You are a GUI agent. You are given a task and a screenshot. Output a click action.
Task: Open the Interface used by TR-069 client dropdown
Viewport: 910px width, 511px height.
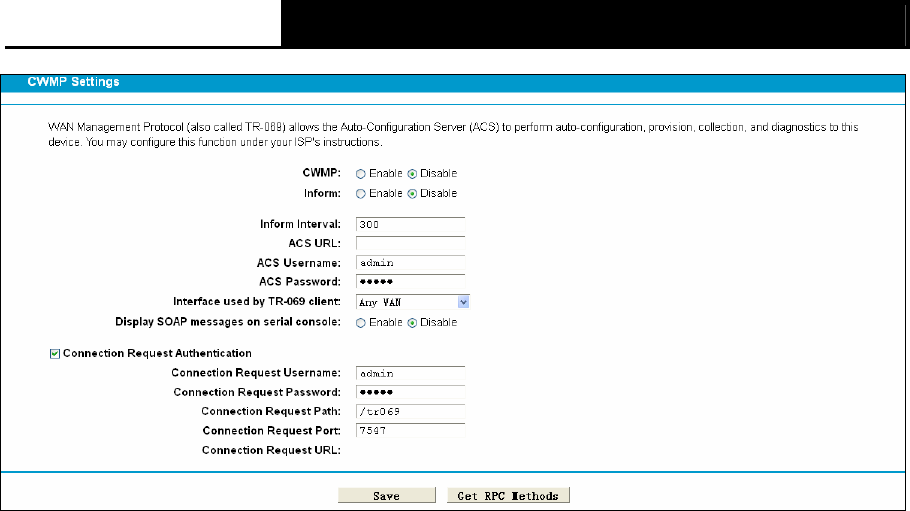(x=412, y=302)
